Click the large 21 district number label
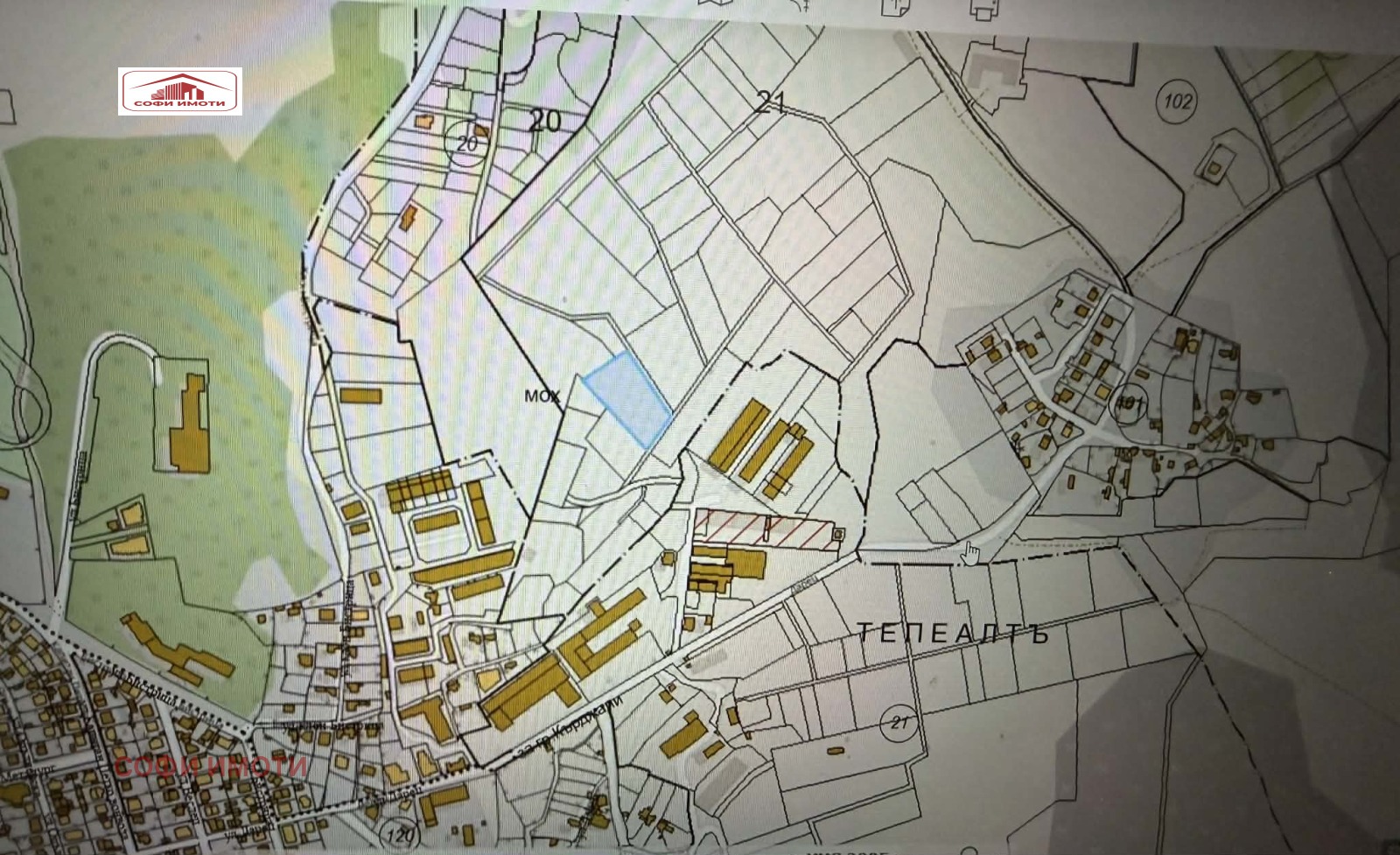1400x855 pixels. click(x=769, y=102)
